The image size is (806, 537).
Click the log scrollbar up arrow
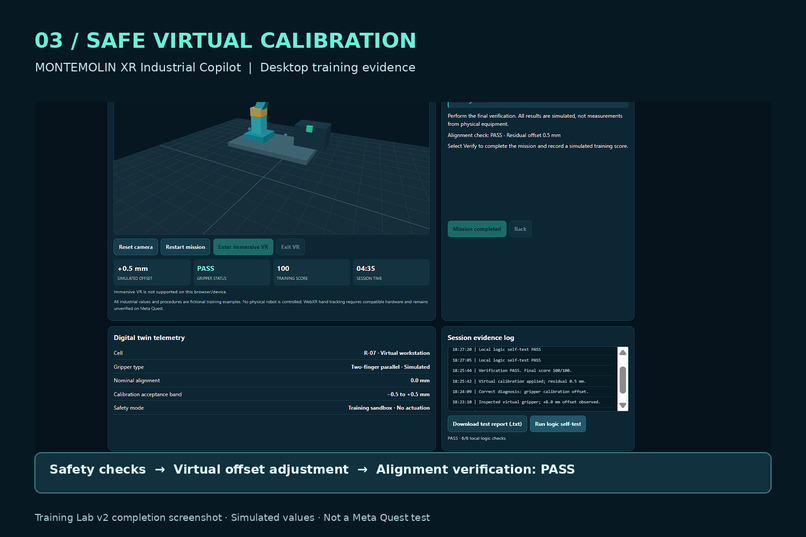[x=622, y=353]
